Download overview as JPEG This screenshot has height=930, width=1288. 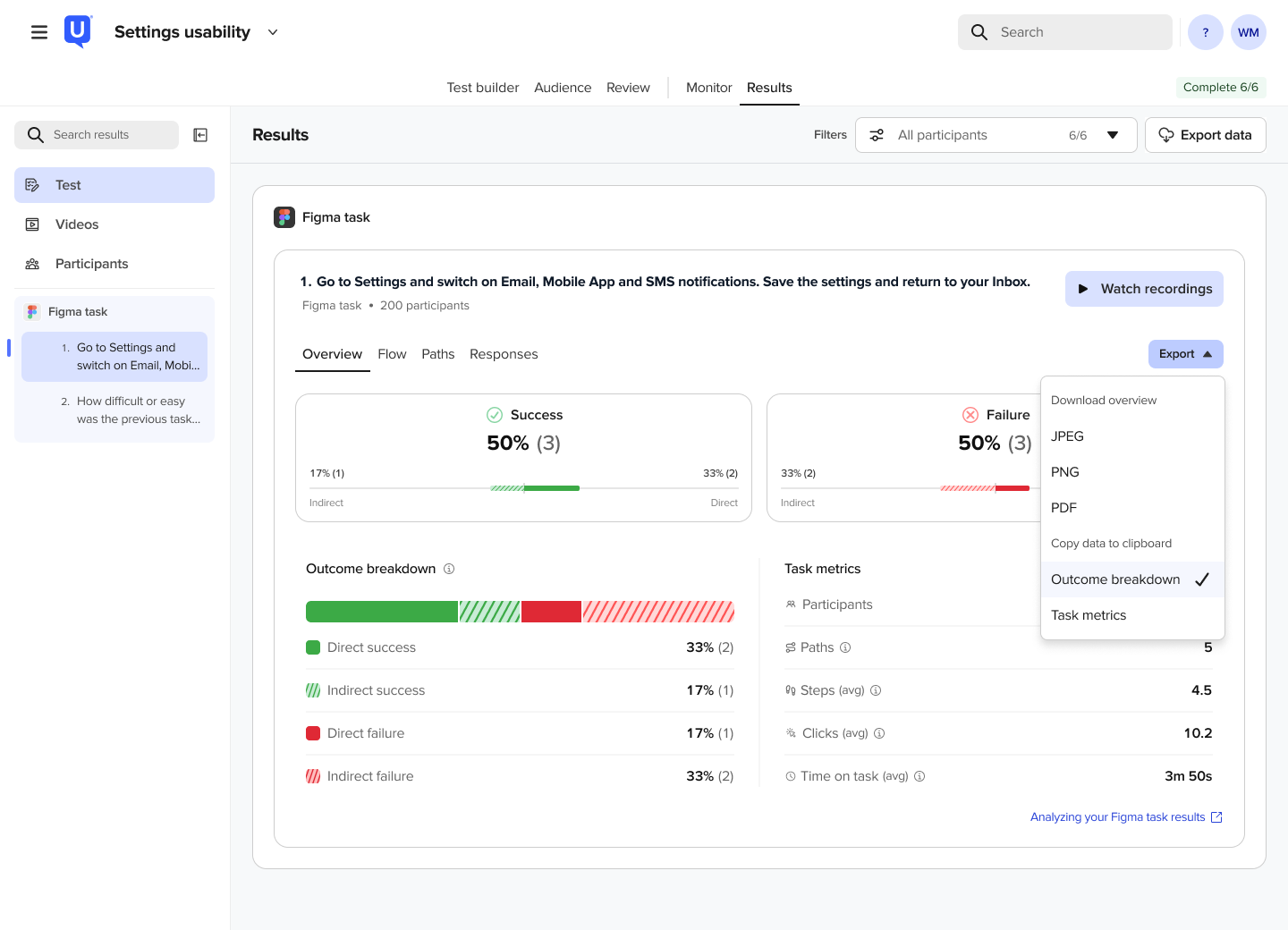(1132, 436)
